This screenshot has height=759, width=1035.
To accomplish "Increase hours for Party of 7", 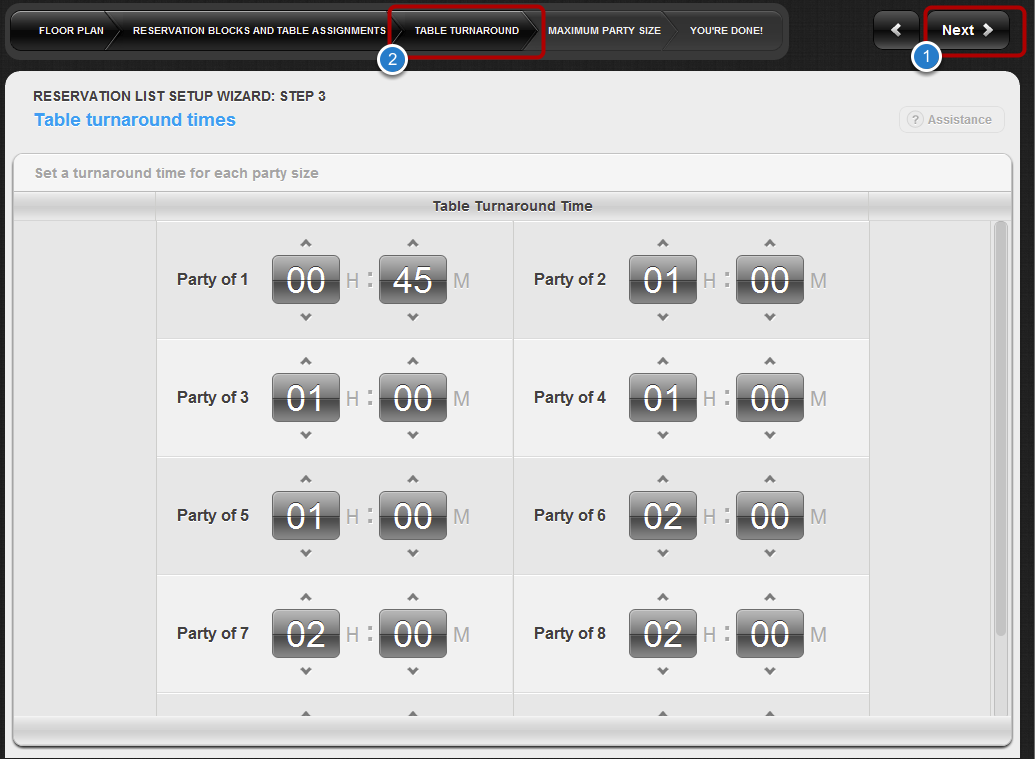I will tap(306, 597).
